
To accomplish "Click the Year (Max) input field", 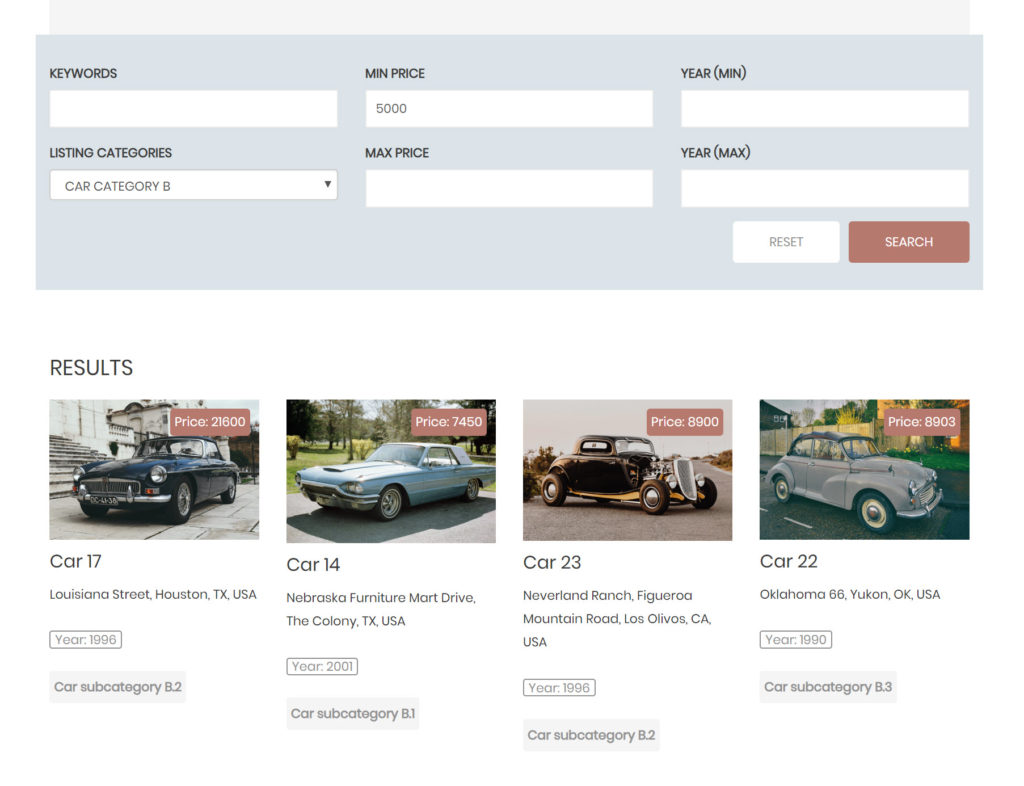I will 824,188.
